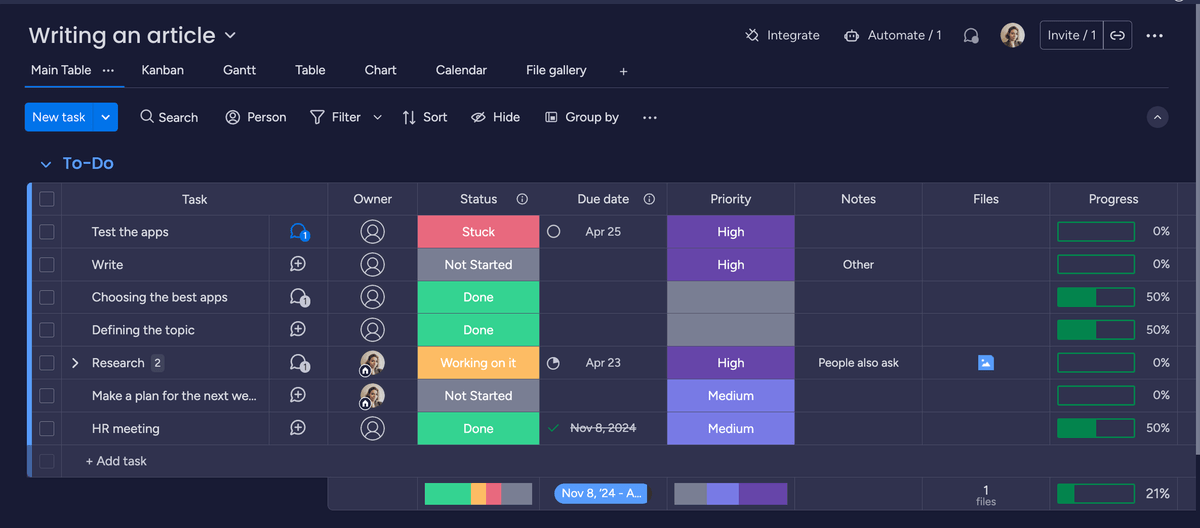This screenshot has width=1200, height=528.
Task: Click Add task at bottom of table
Action: click(x=116, y=461)
